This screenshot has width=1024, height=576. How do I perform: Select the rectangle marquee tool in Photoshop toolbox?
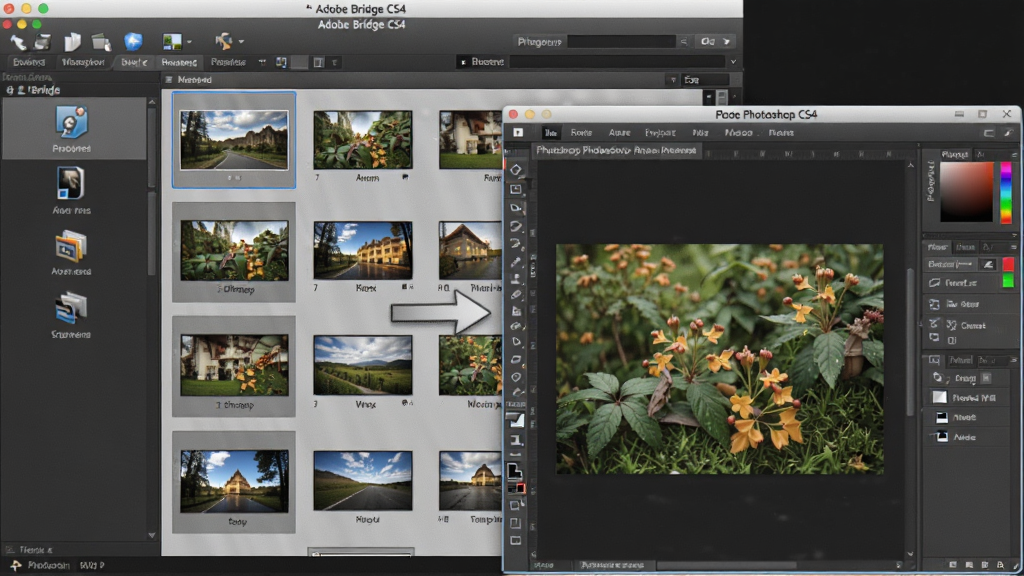tap(516, 189)
